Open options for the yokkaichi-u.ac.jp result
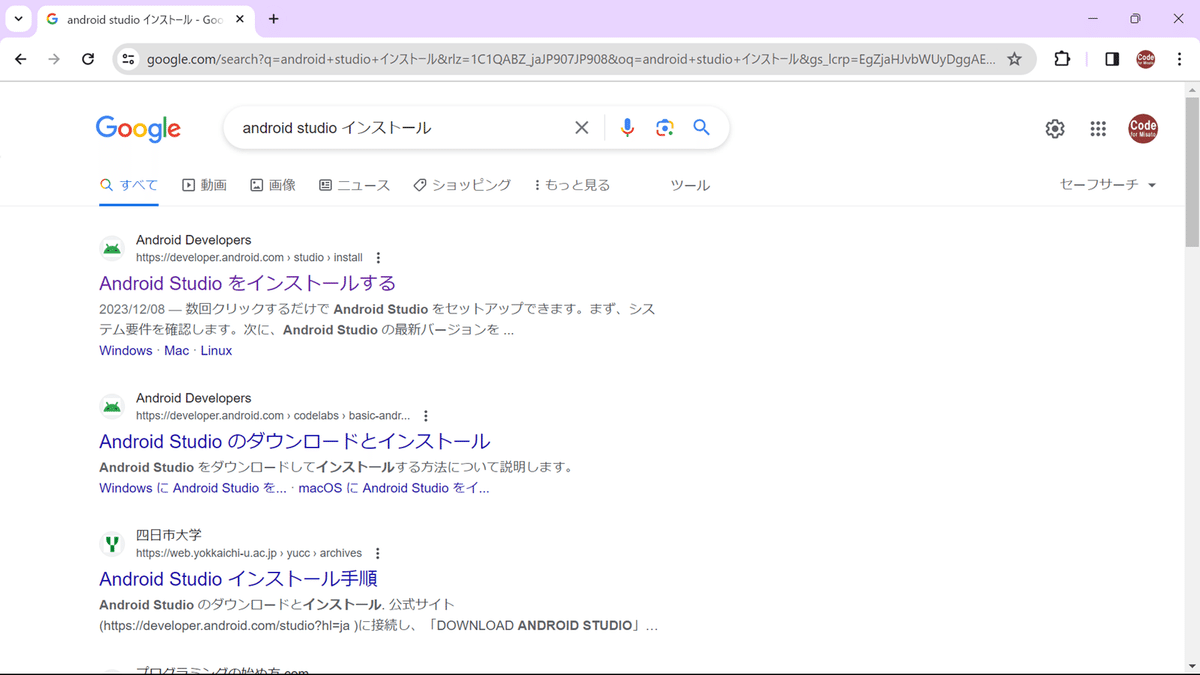Image resolution: width=1200 pixels, height=675 pixels. [x=377, y=553]
